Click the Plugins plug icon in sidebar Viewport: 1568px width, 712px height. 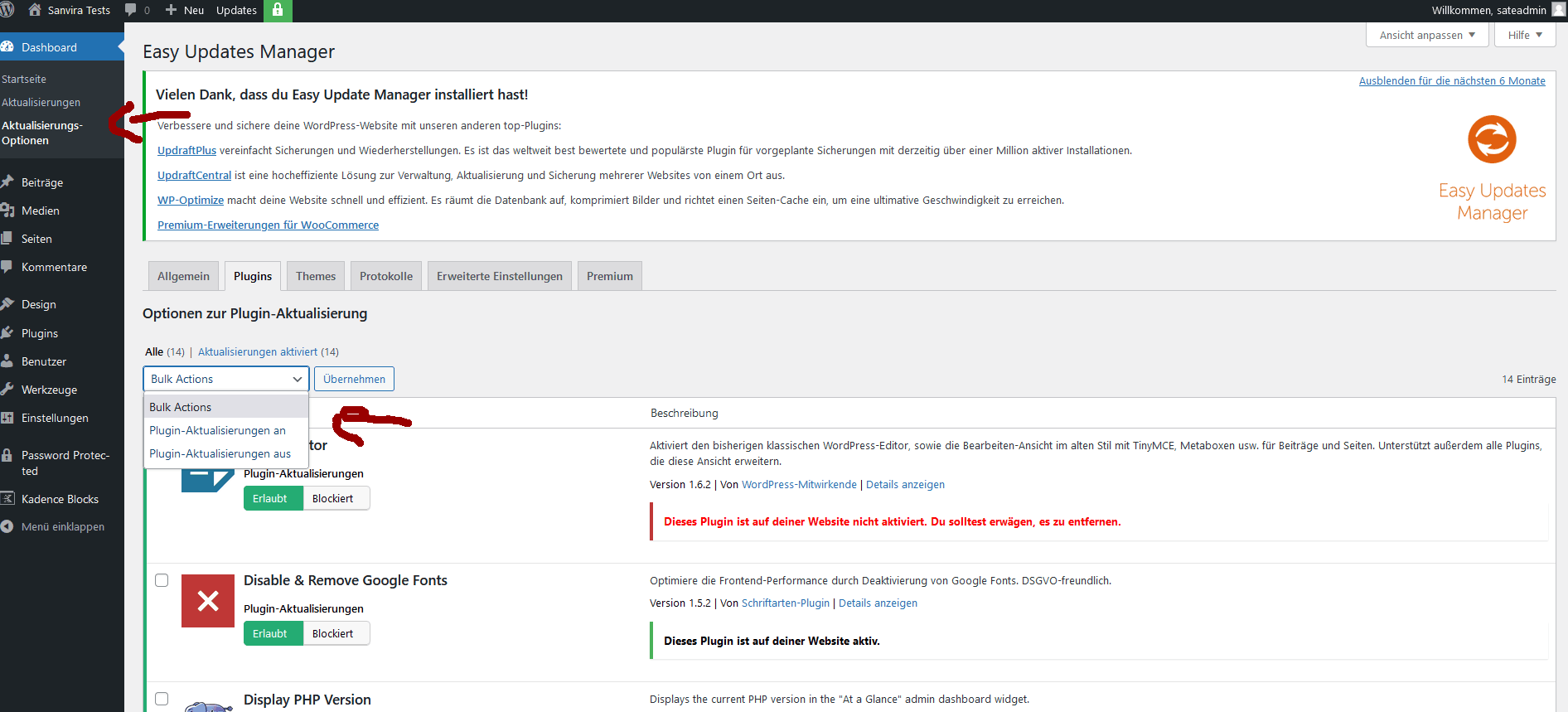click(x=7, y=332)
